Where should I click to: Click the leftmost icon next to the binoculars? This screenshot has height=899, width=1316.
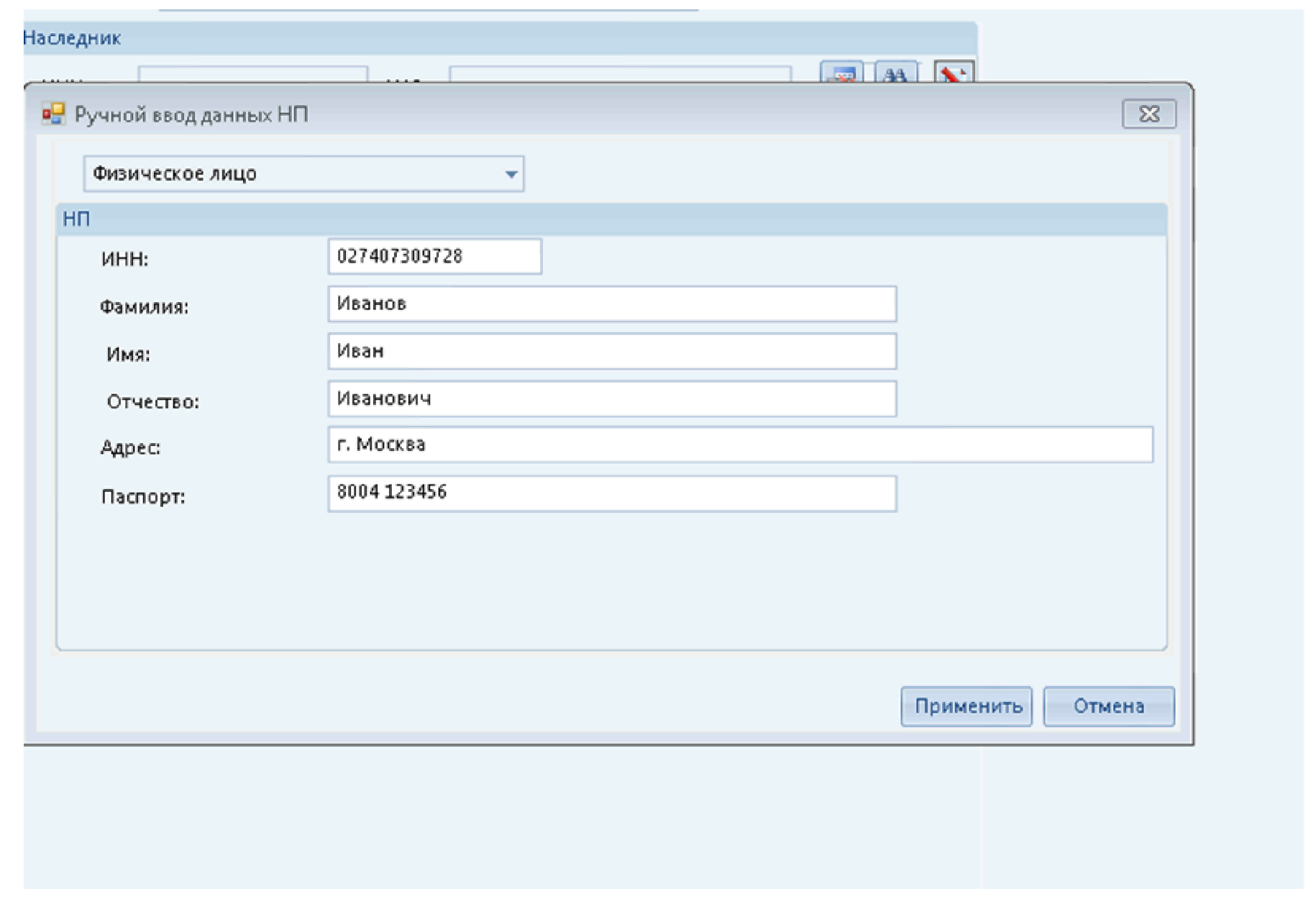click(842, 73)
